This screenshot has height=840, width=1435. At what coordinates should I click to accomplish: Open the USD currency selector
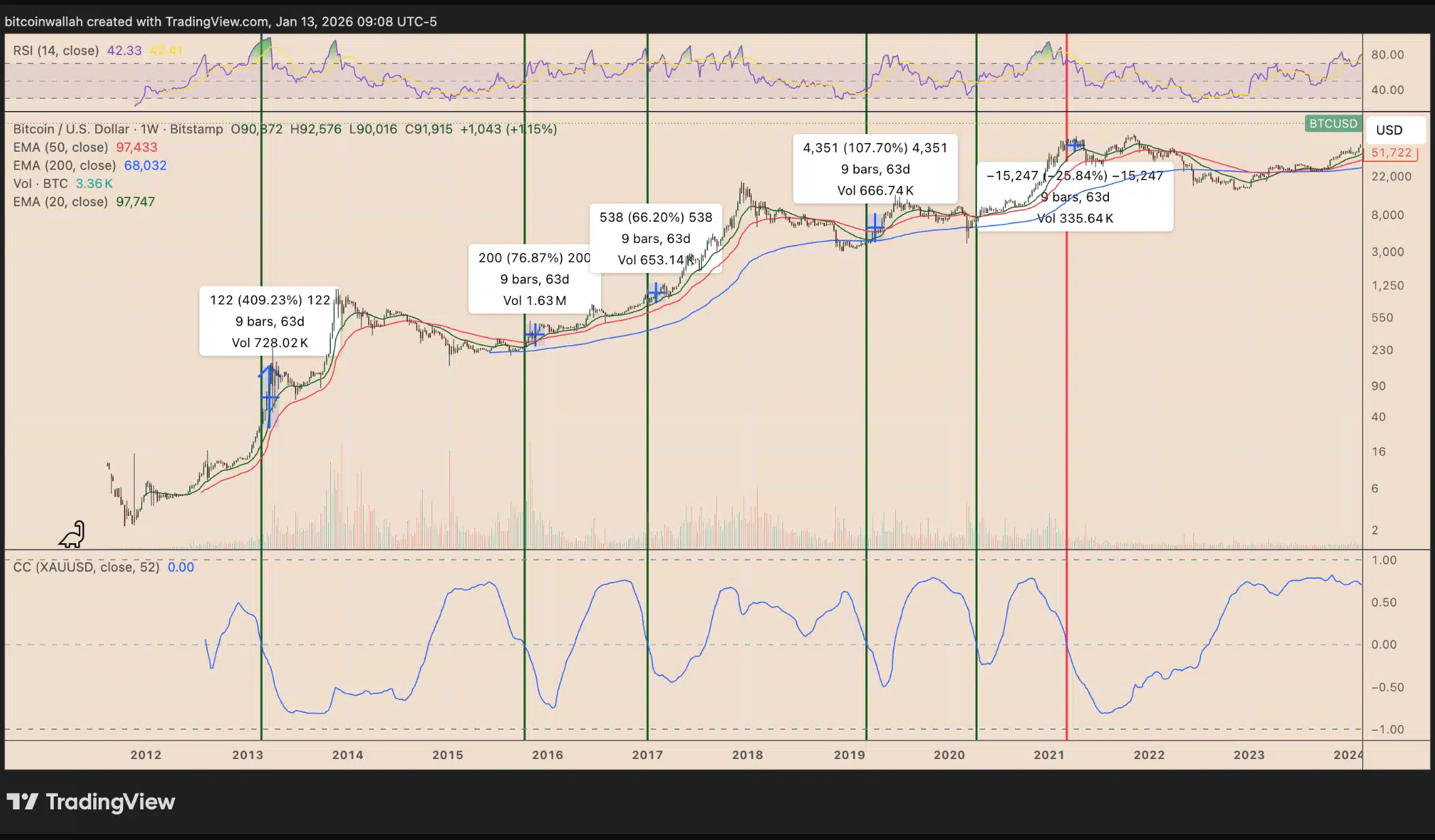point(1389,130)
